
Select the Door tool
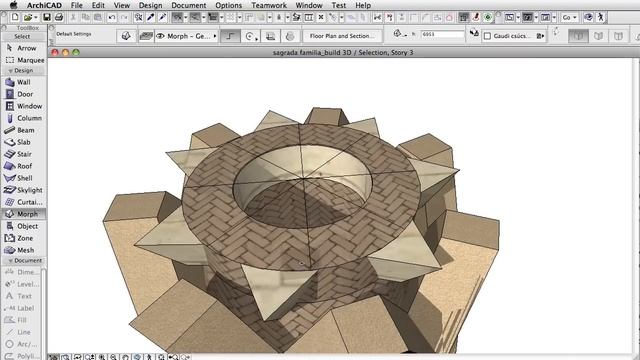click(24, 94)
